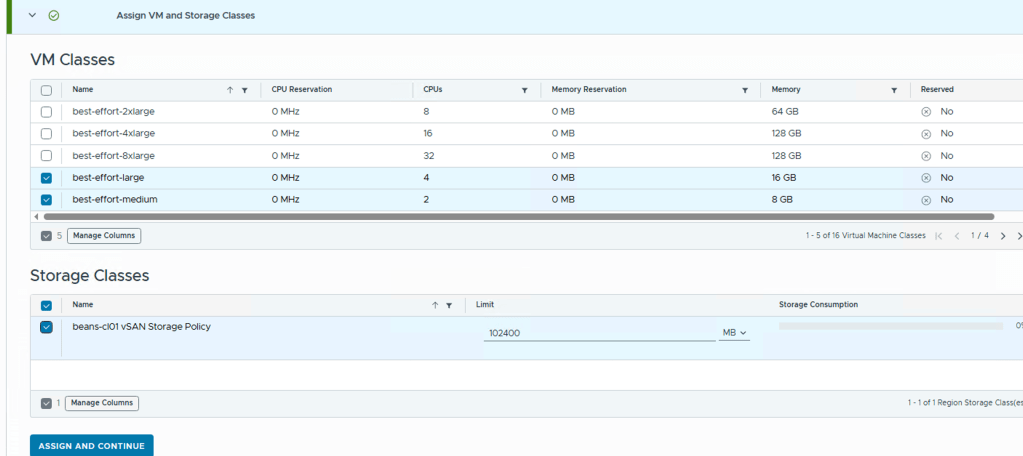Open Manage Columns for Storage Classes
1023x456 pixels.
(x=101, y=403)
